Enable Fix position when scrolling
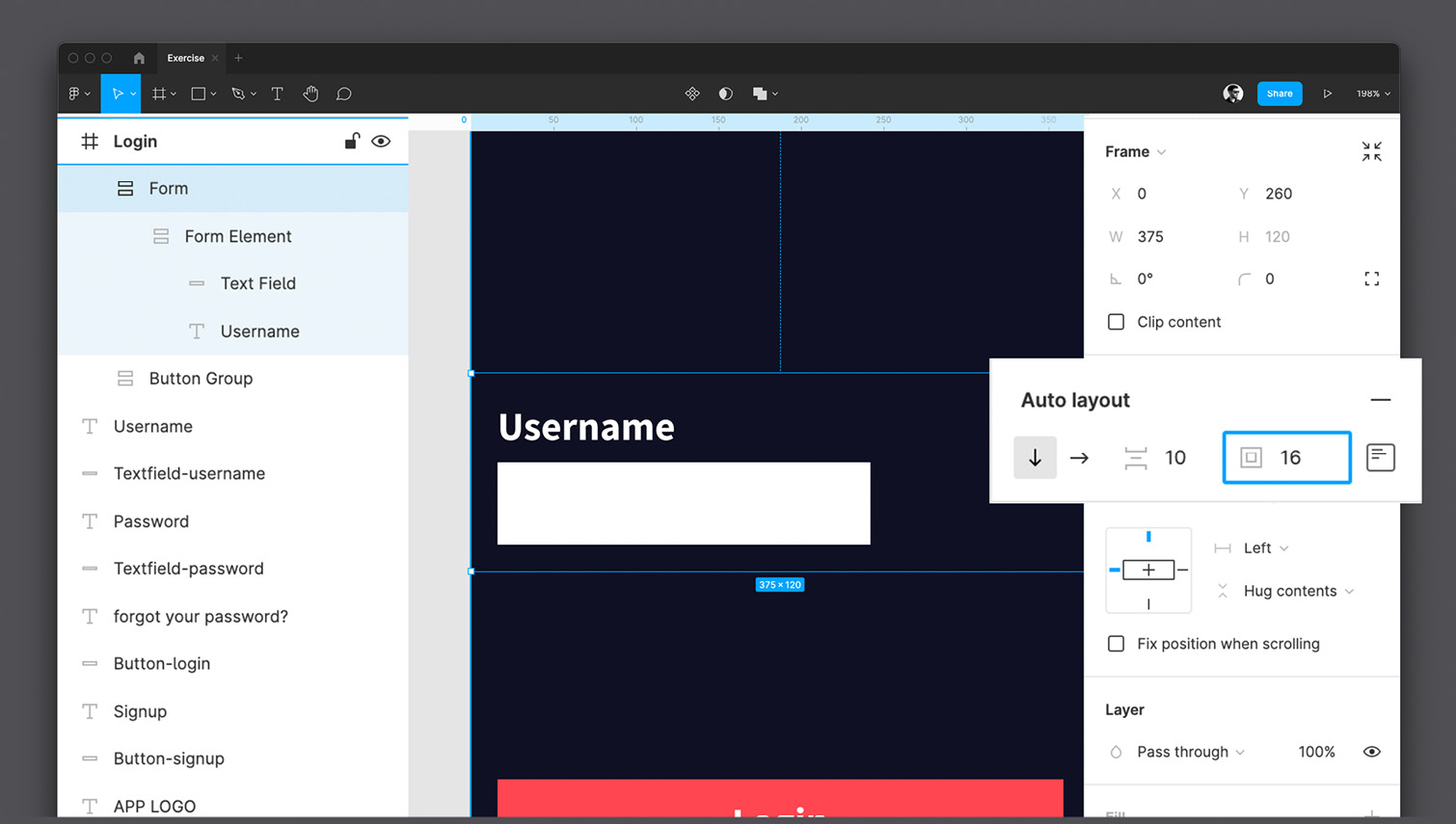 (1116, 644)
